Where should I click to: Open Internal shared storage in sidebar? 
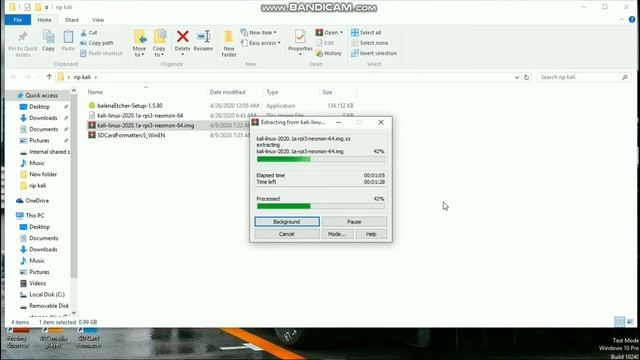(x=49, y=152)
